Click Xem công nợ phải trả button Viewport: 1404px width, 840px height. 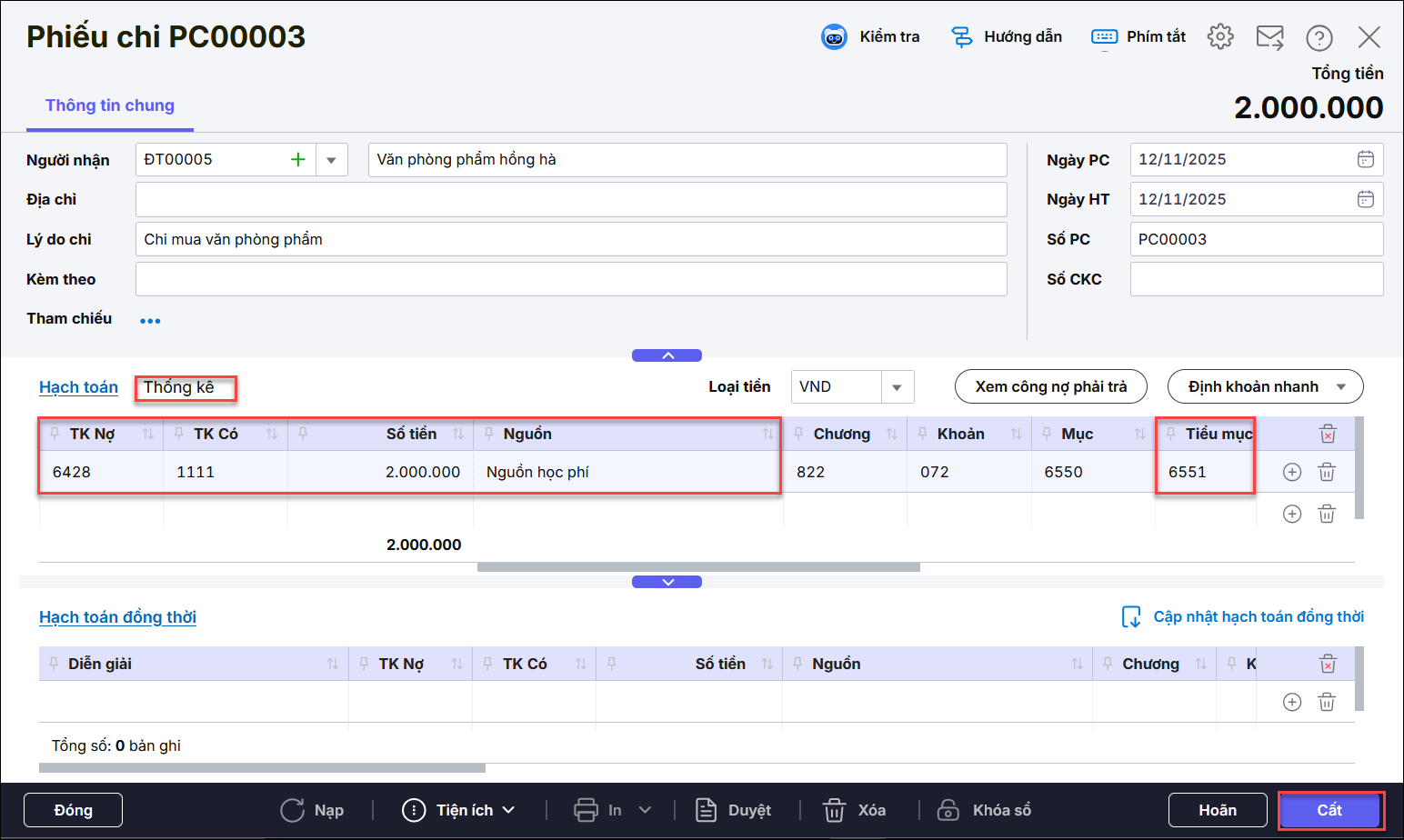tap(1050, 386)
